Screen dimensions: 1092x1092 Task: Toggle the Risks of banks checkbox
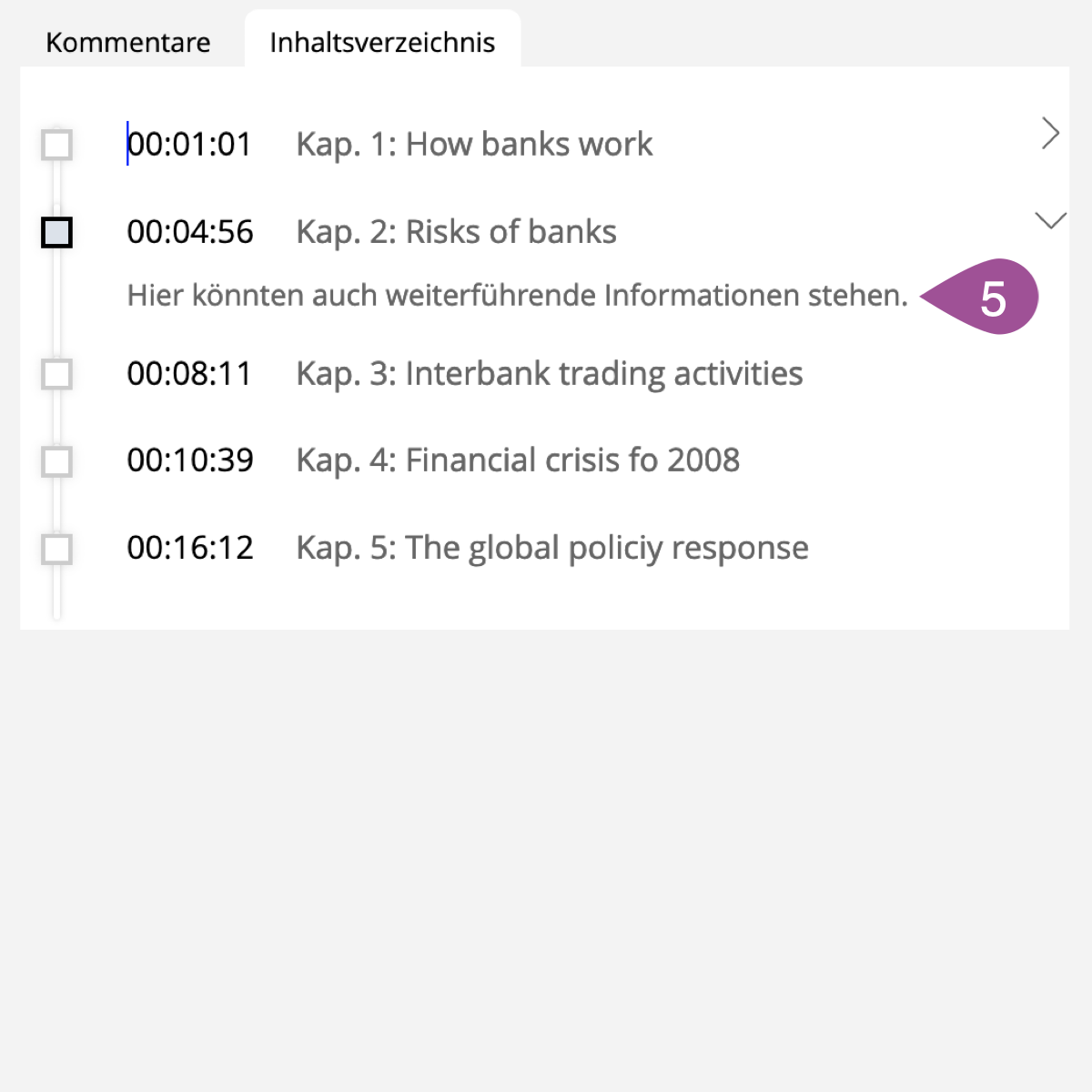click(x=57, y=232)
